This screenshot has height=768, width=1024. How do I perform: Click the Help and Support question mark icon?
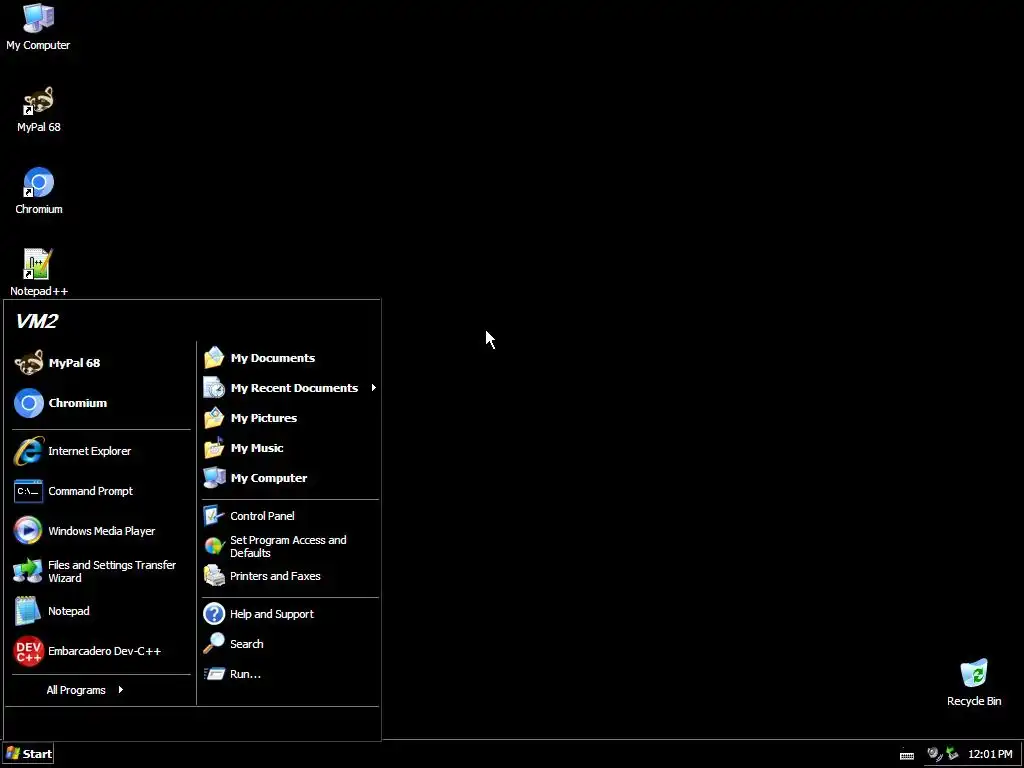click(214, 614)
